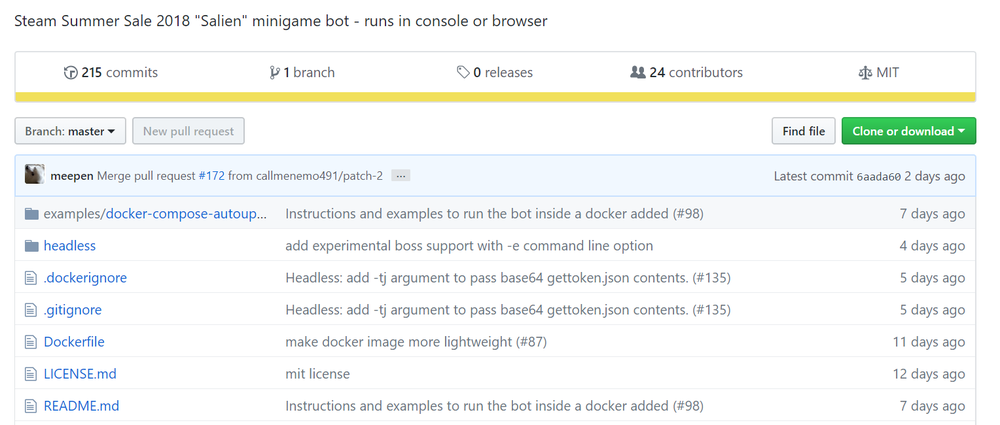View the MIT license link
Image resolution: width=1000 pixels, height=425 pixels.
[x=879, y=73]
